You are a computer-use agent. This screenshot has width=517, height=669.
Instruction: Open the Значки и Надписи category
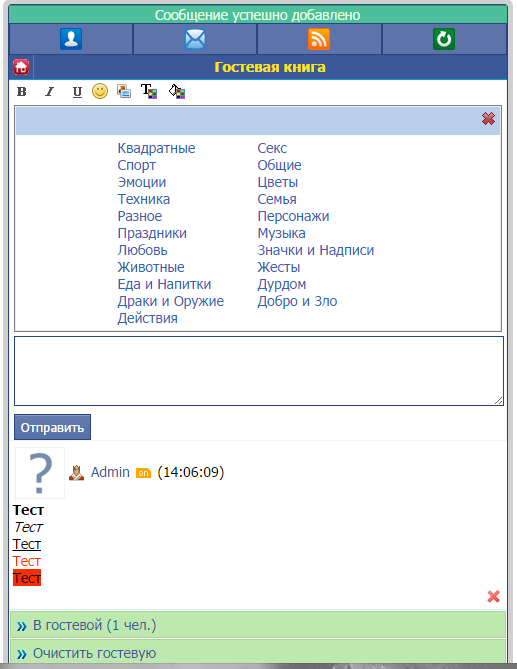[x=316, y=250]
